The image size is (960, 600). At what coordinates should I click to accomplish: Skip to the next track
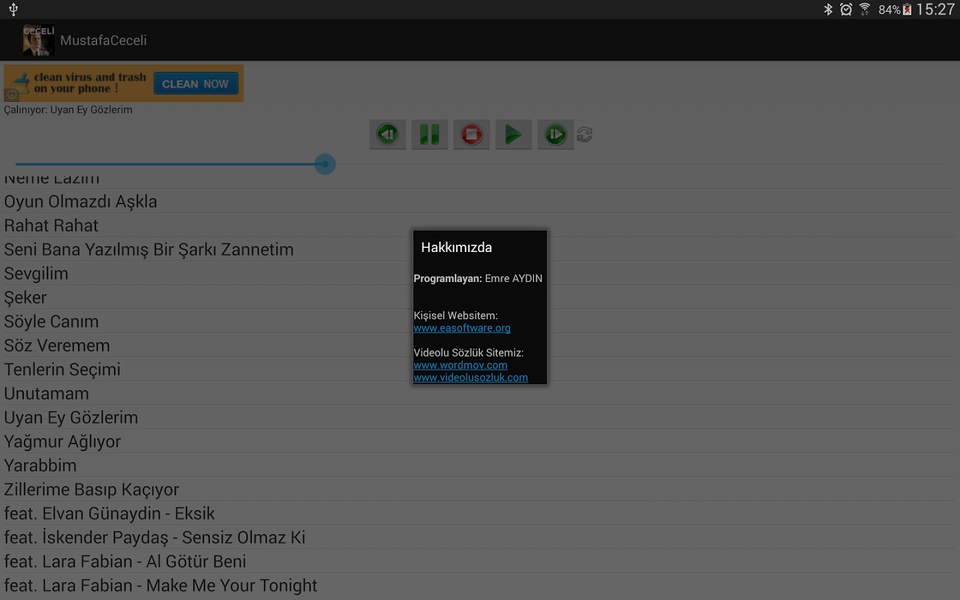[x=555, y=134]
